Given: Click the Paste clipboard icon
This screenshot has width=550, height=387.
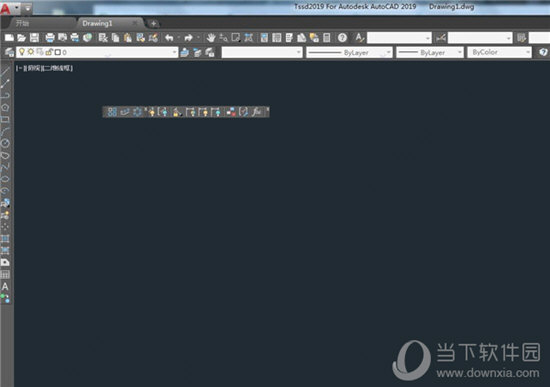Looking at the screenshot, I should click(x=128, y=38).
